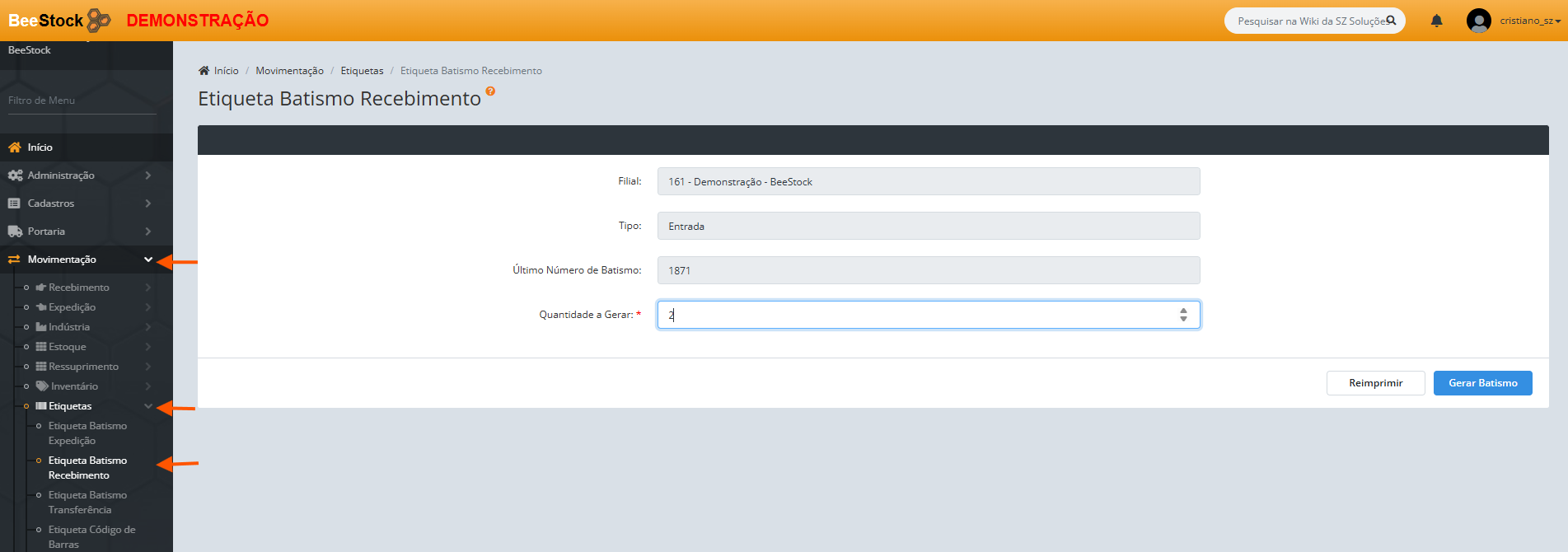Click the Reimprimir button
This screenshot has height=552, width=1568.
(1375, 383)
